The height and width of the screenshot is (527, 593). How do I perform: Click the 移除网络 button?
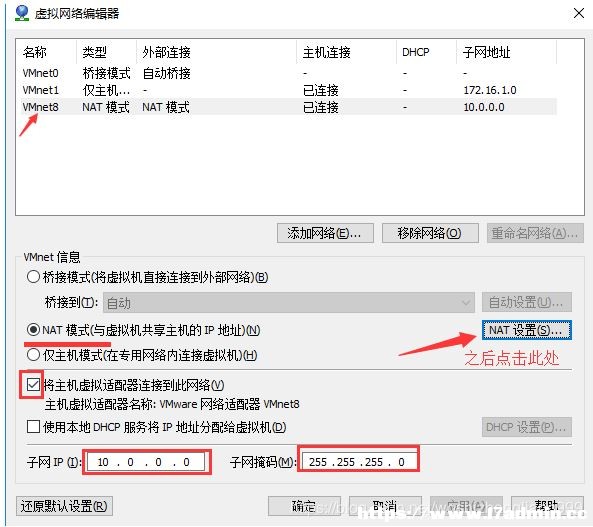click(430, 233)
